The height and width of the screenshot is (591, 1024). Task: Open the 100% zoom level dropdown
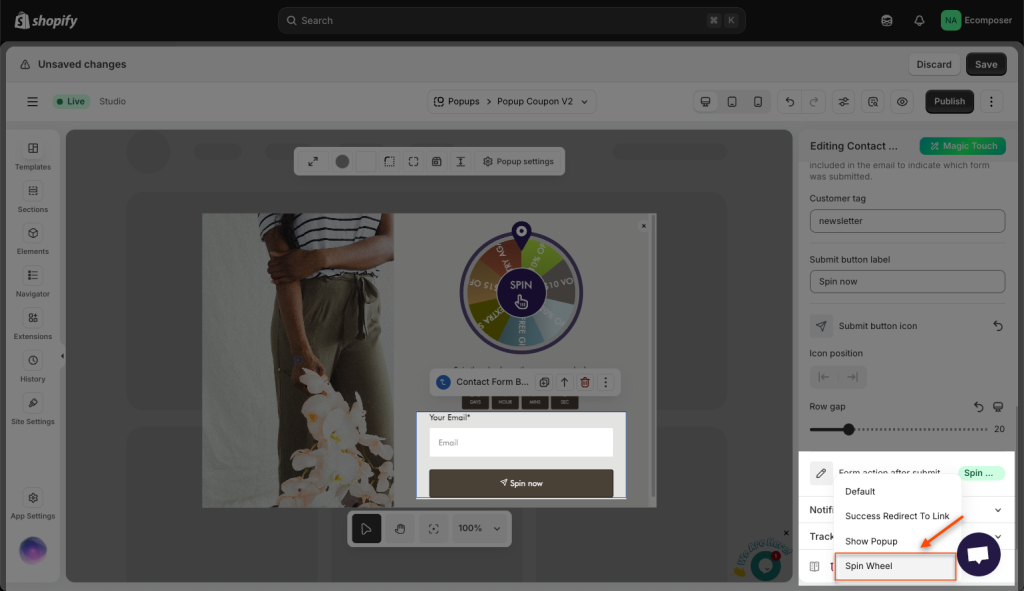tap(480, 528)
